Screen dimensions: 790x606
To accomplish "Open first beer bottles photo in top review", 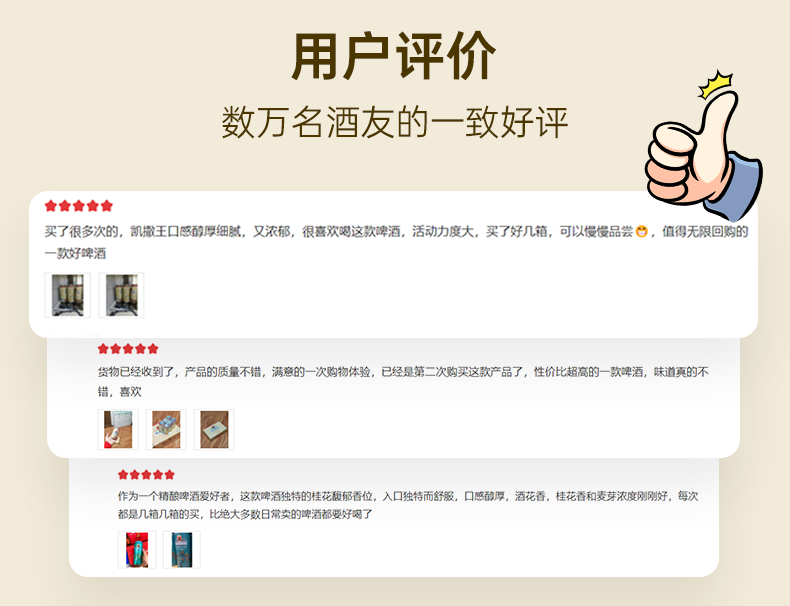I will 68,295.
